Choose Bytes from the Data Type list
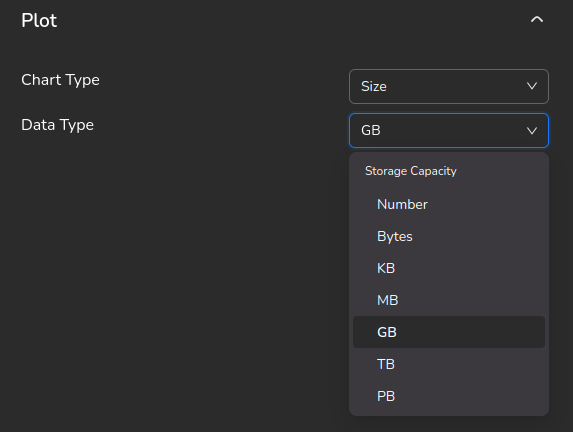Screen dimensions: 573x432 pyautogui.click(x=449, y=236)
